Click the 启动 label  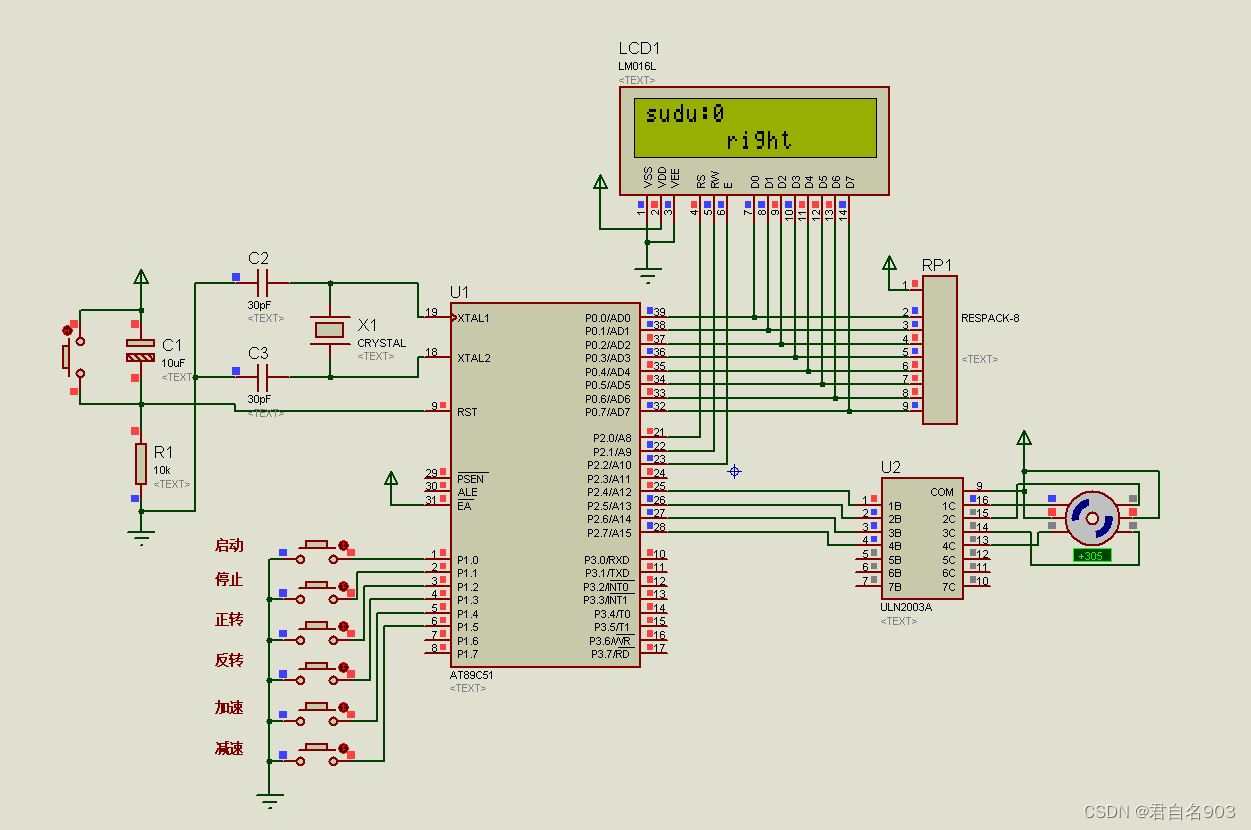pos(229,546)
